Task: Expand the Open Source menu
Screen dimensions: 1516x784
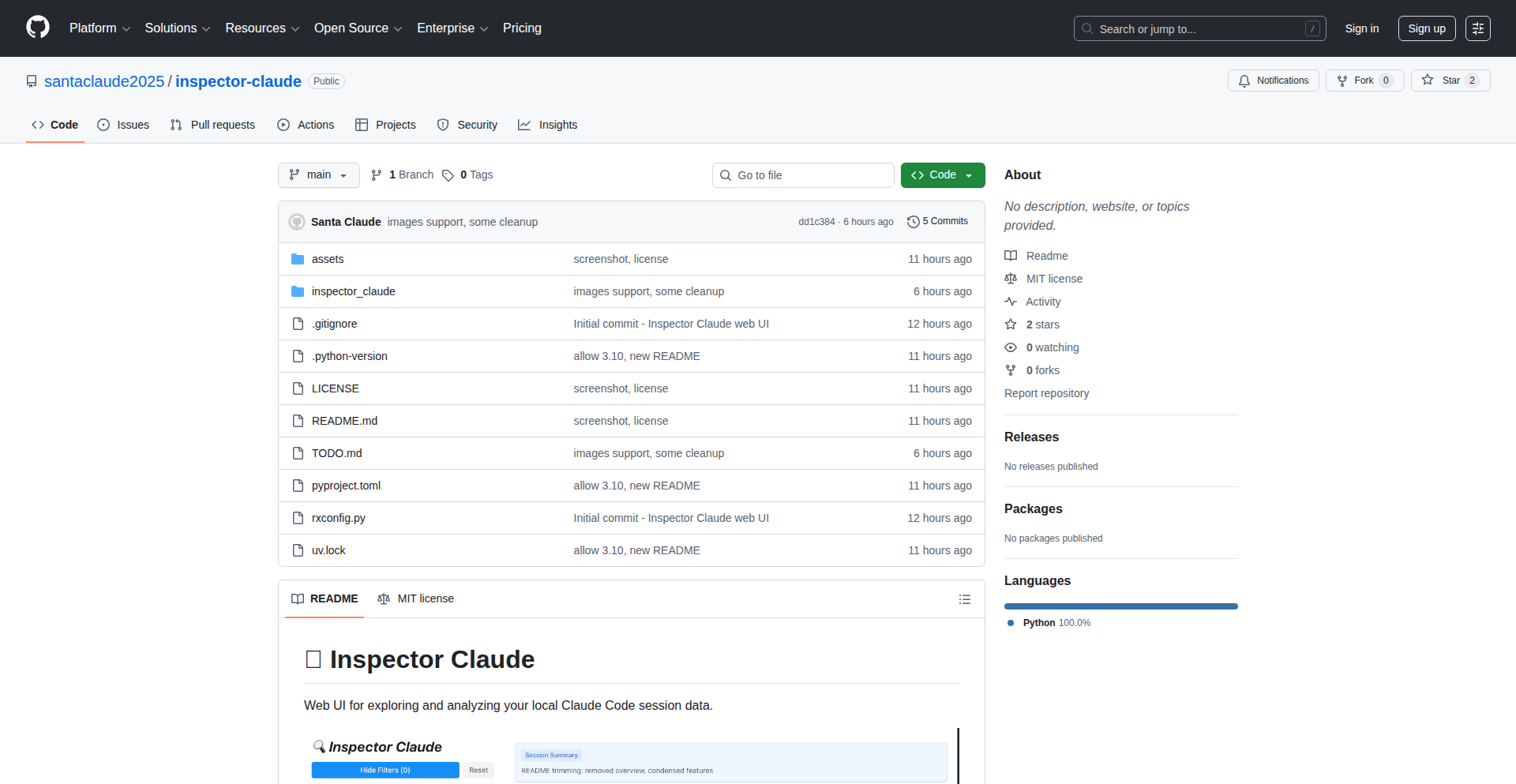Action: [x=358, y=28]
